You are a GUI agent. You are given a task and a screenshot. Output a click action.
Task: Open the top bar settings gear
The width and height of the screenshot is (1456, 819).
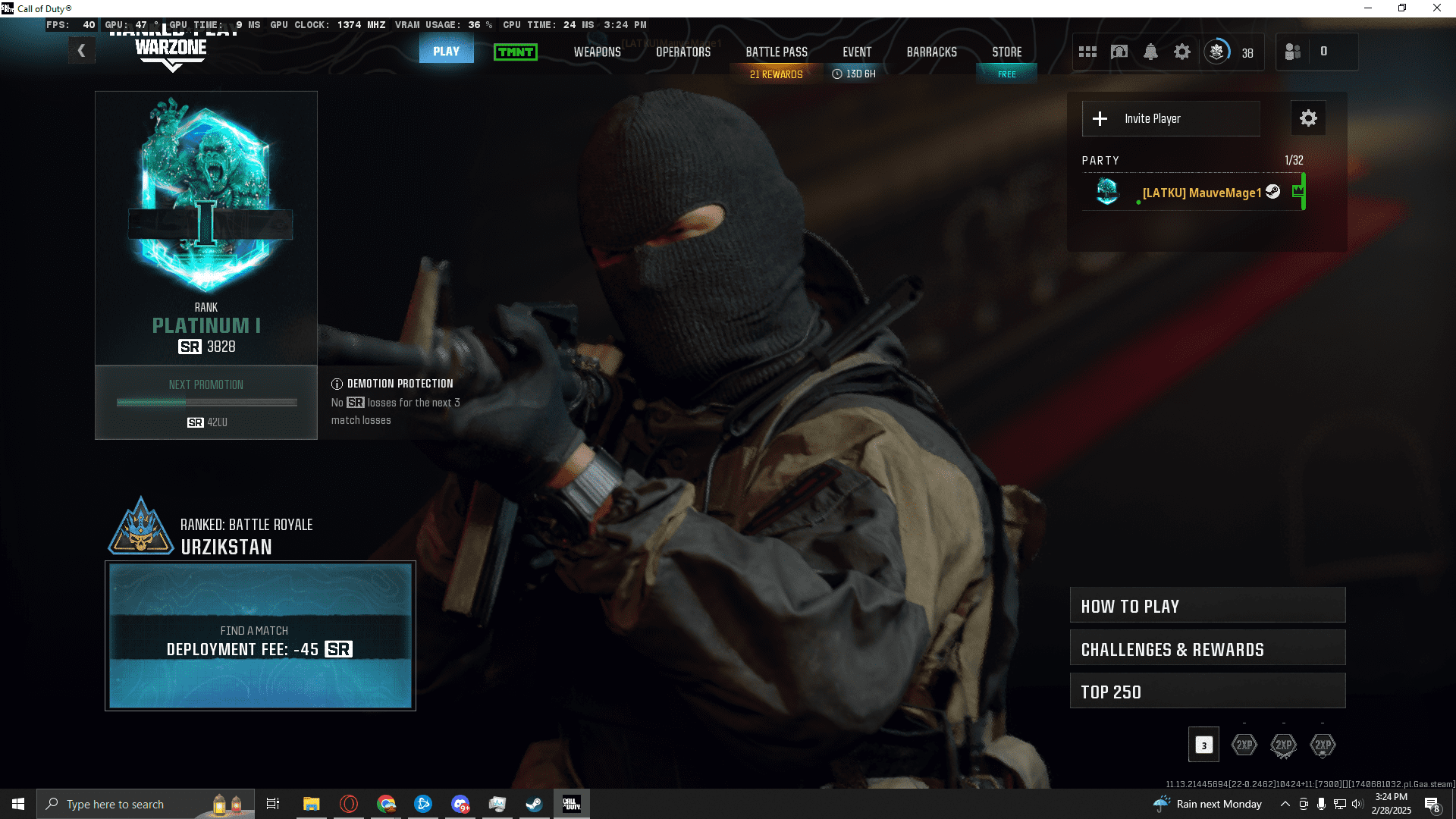tap(1181, 52)
